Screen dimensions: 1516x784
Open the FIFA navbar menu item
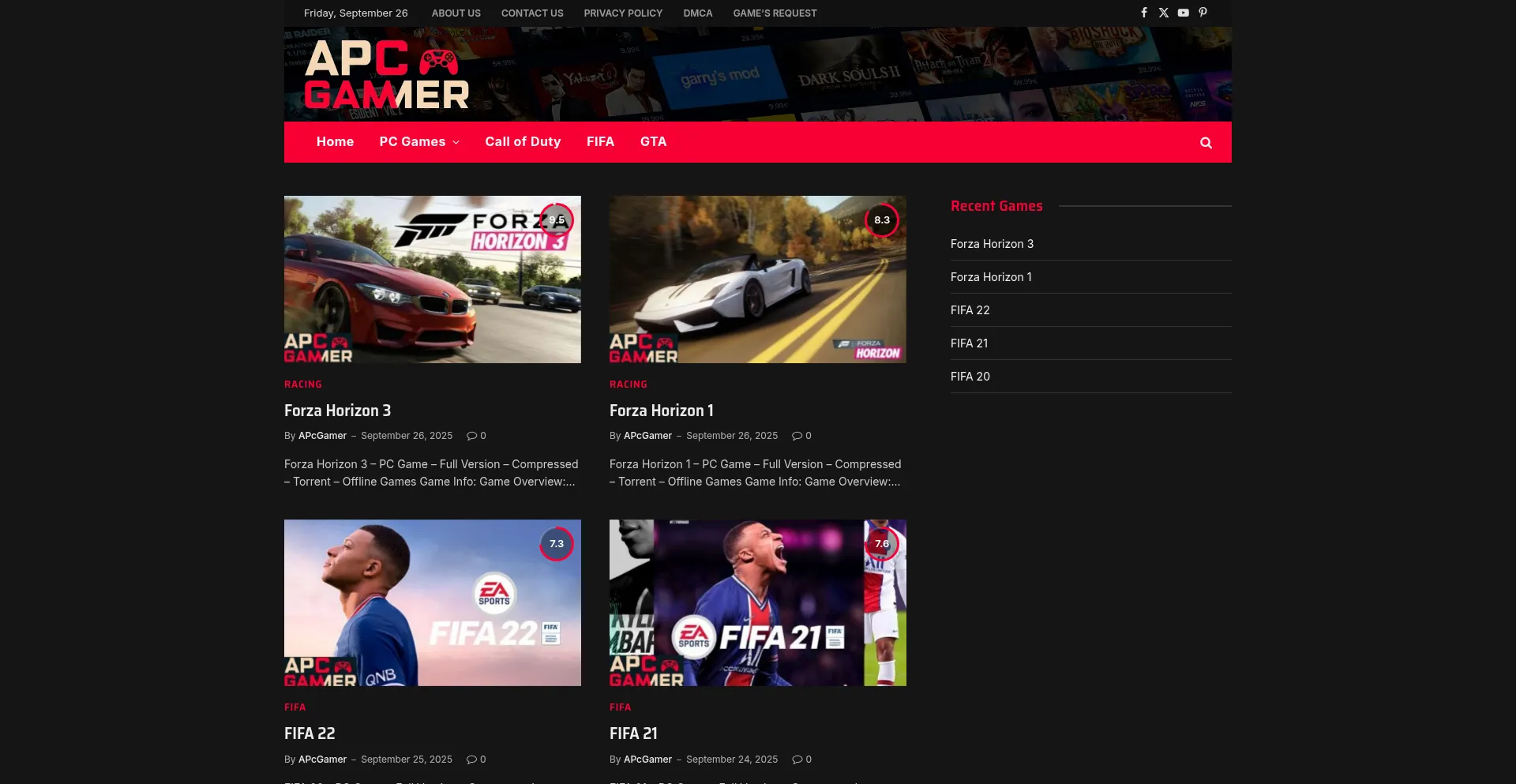pyautogui.click(x=600, y=142)
